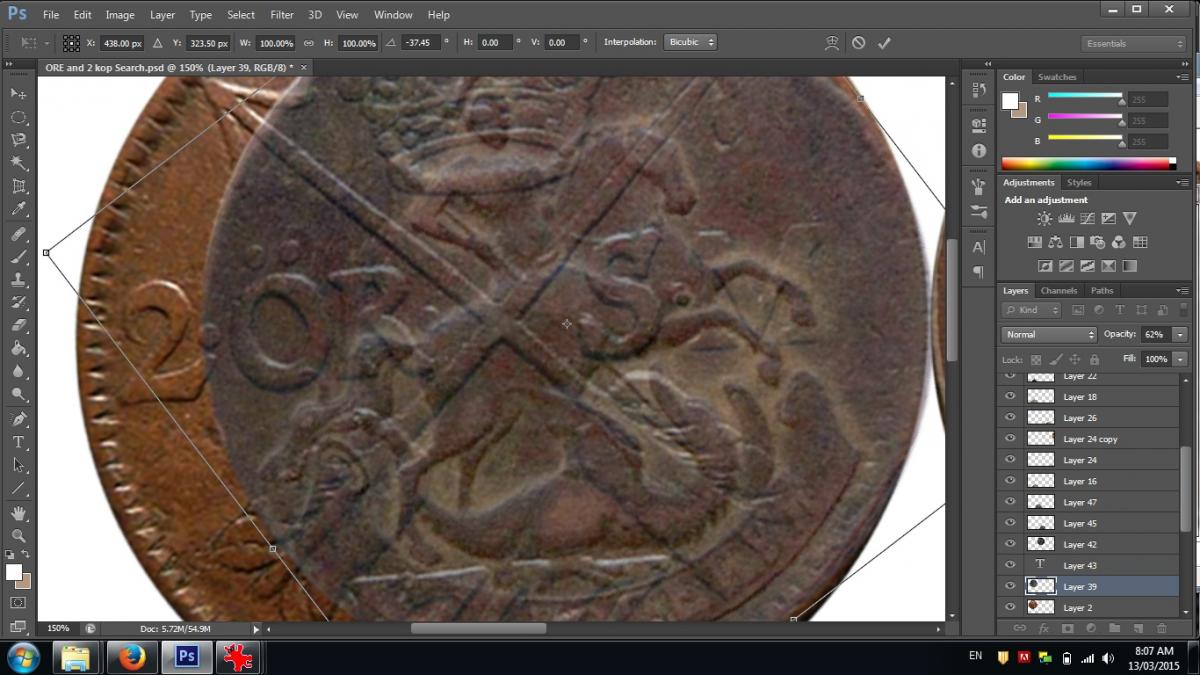Select the Hand tool
Image resolution: width=1200 pixels, height=675 pixels.
[x=18, y=513]
